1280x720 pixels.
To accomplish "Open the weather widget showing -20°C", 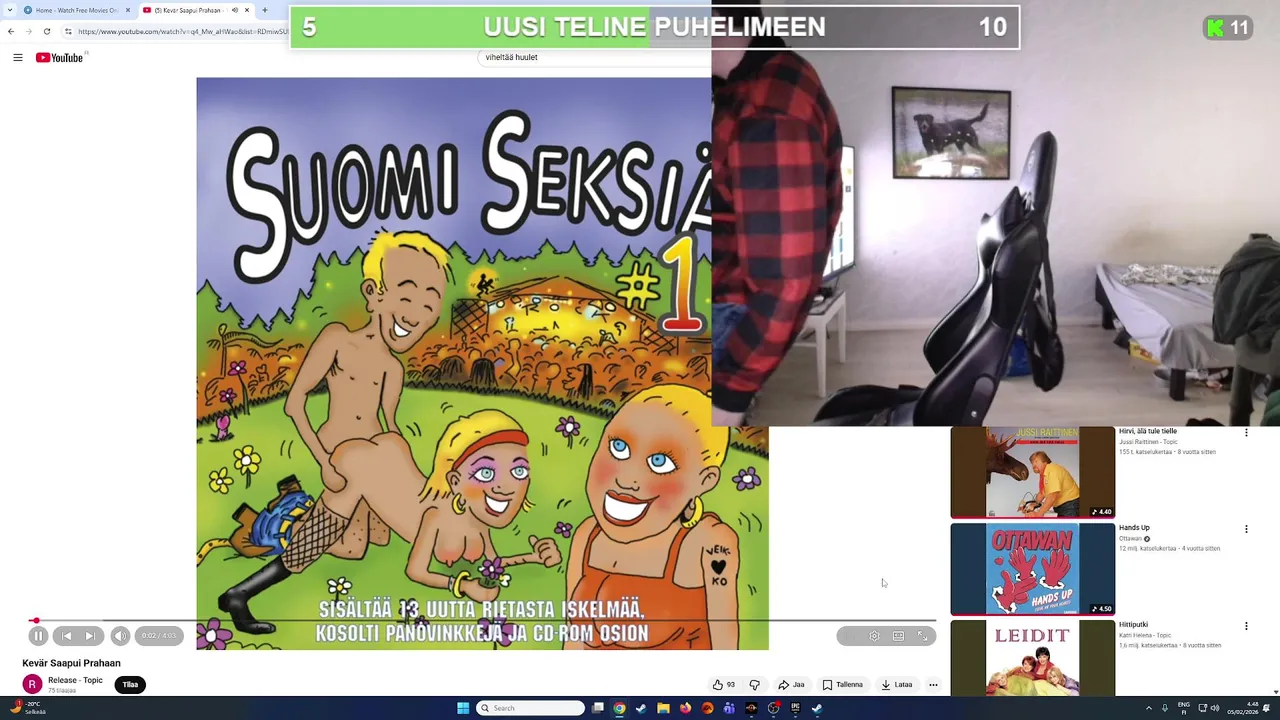I will pyautogui.click(x=28, y=708).
